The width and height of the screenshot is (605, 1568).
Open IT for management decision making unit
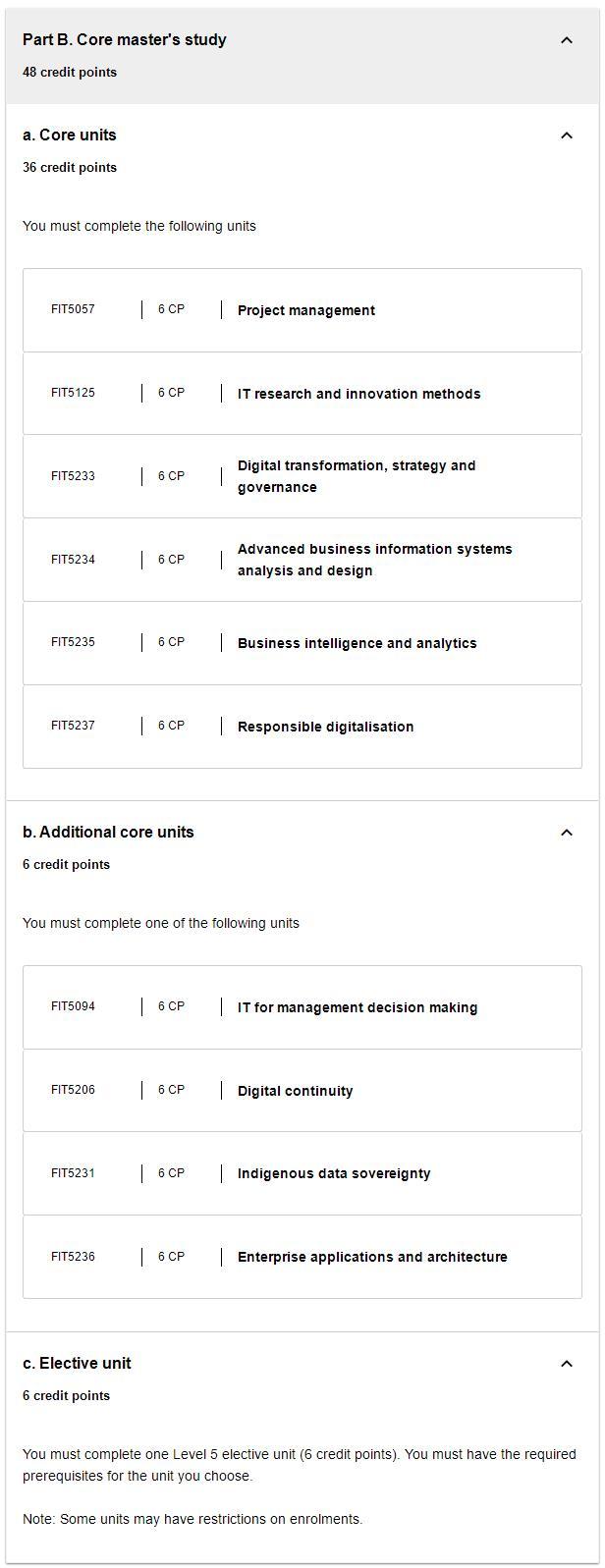[357, 1007]
